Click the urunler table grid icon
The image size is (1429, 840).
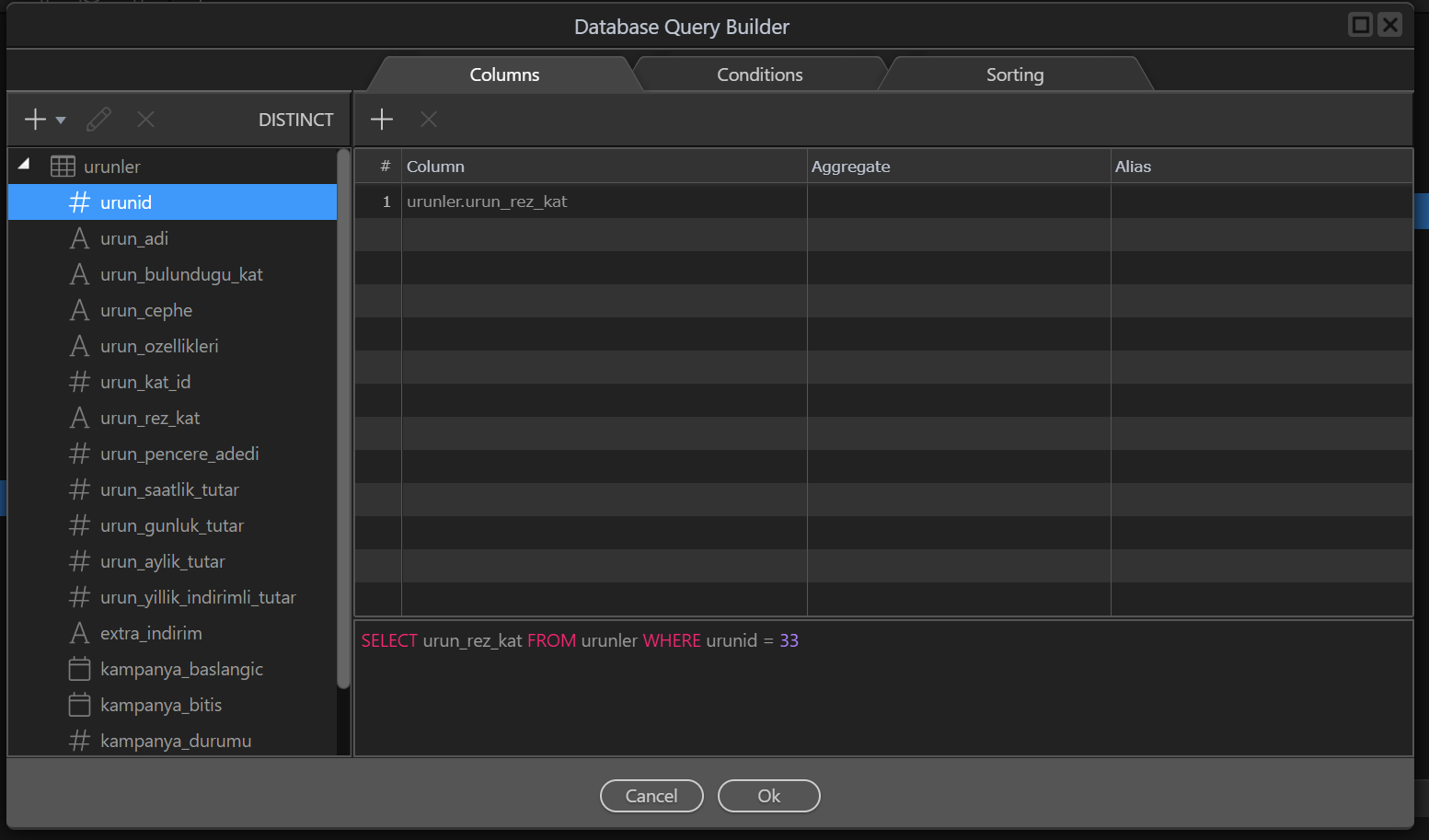[63, 167]
